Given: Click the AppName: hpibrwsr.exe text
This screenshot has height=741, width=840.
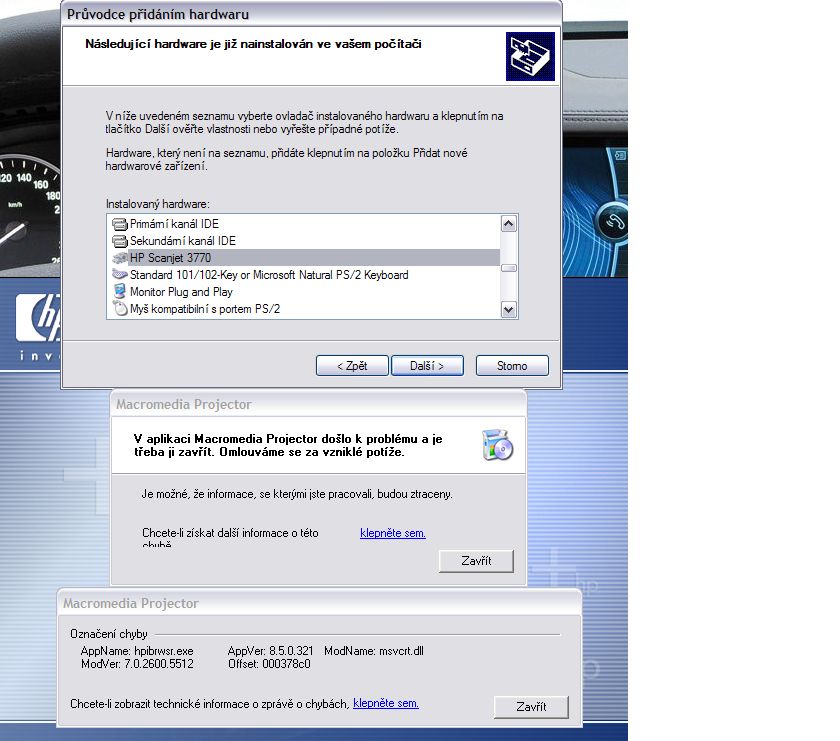Looking at the screenshot, I should pyautogui.click(x=137, y=651).
